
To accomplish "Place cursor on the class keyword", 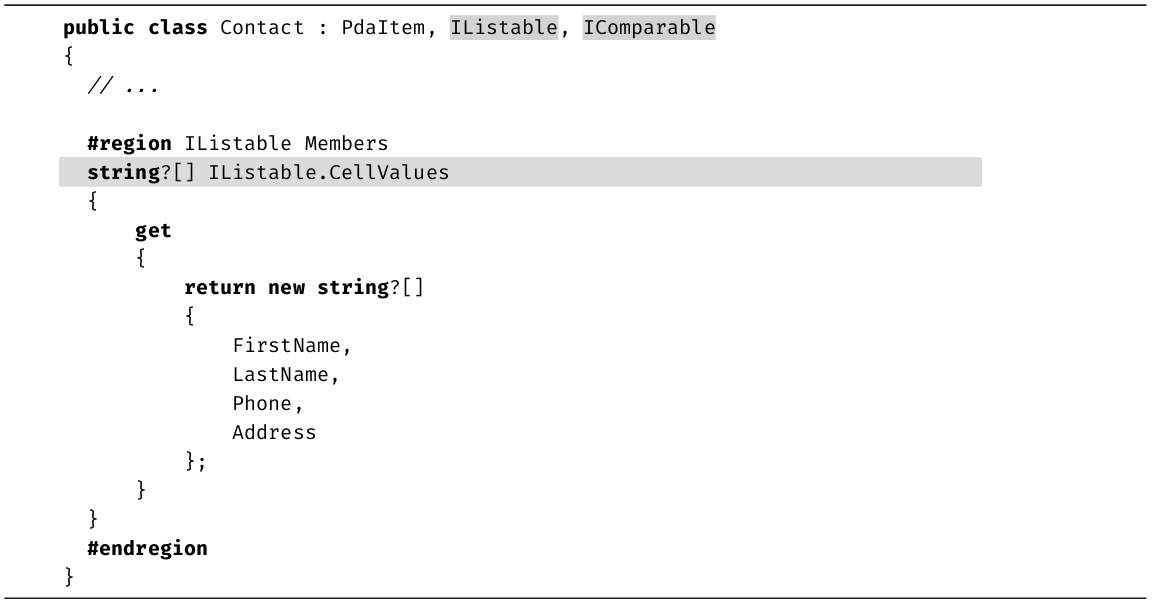I will click(x=177, y=28).
